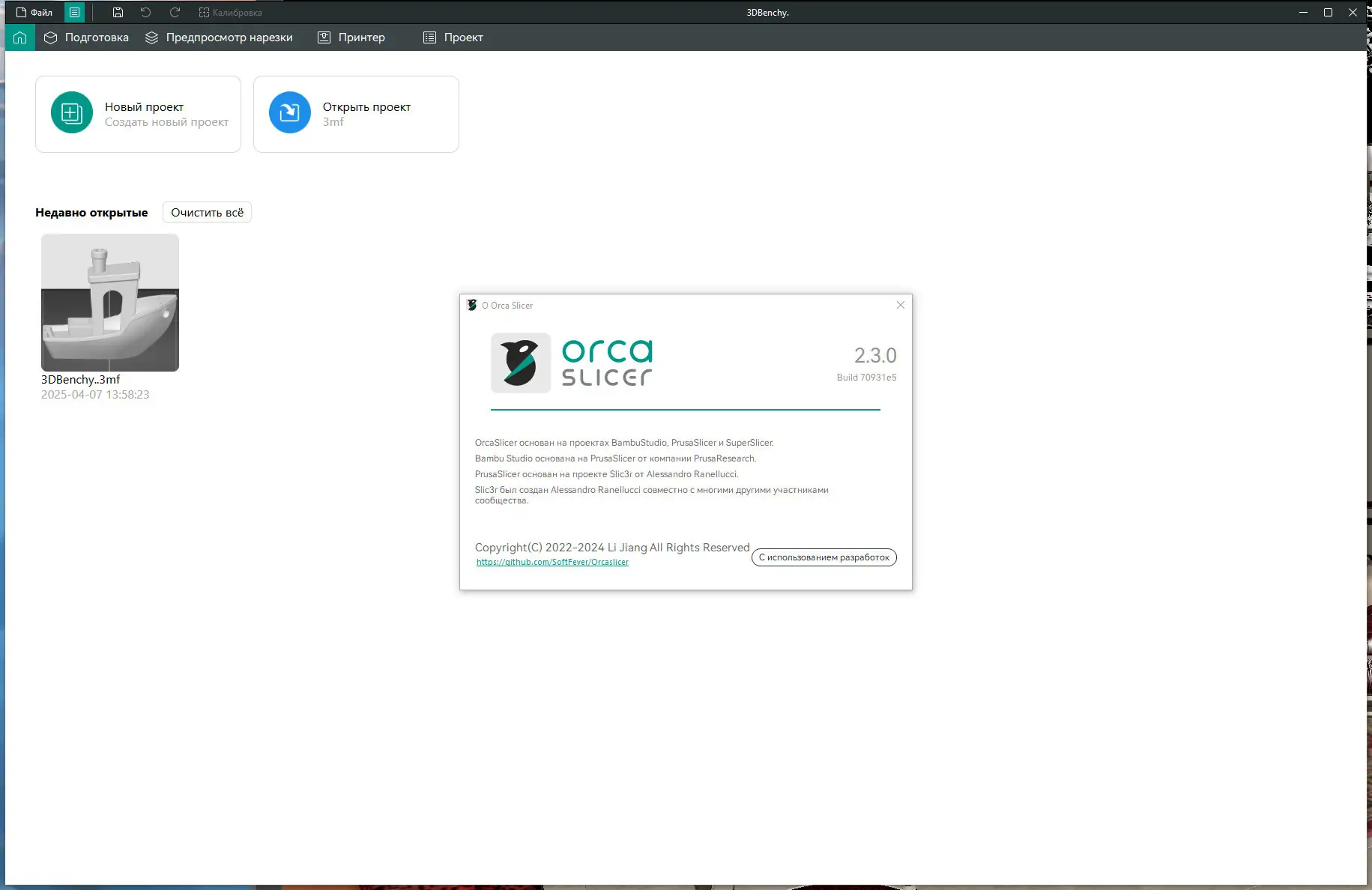The height and width of the screenshot is (890, 1372).
Task: Open the Проект tab
Action: coord(462,37)
